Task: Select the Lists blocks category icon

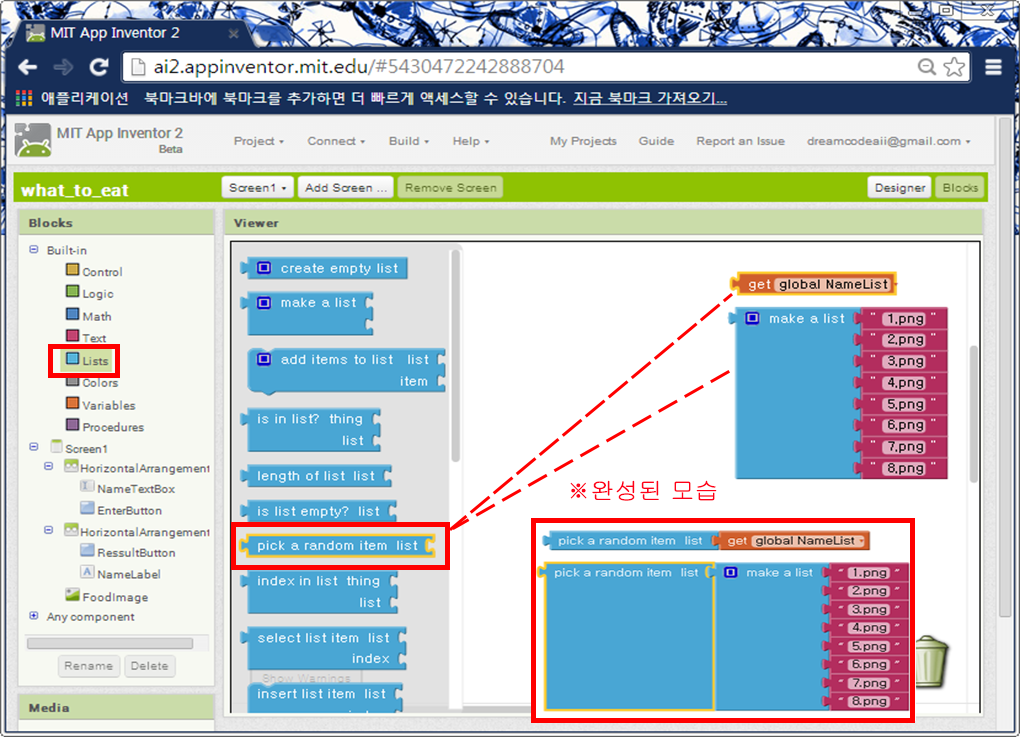Action: tap(72, 359)
